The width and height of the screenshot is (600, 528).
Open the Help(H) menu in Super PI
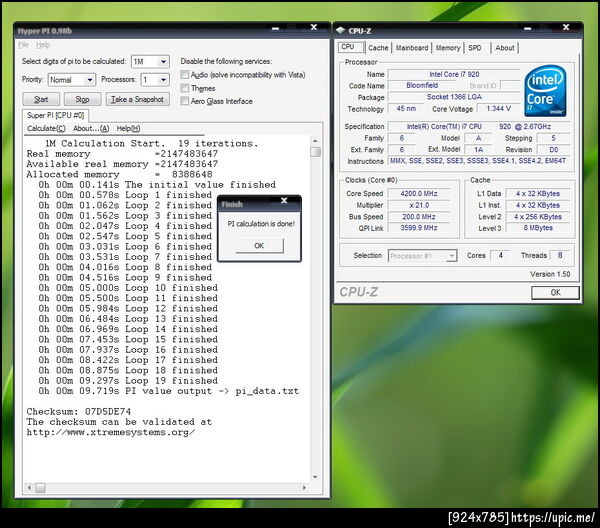click(x=128, y=129)
